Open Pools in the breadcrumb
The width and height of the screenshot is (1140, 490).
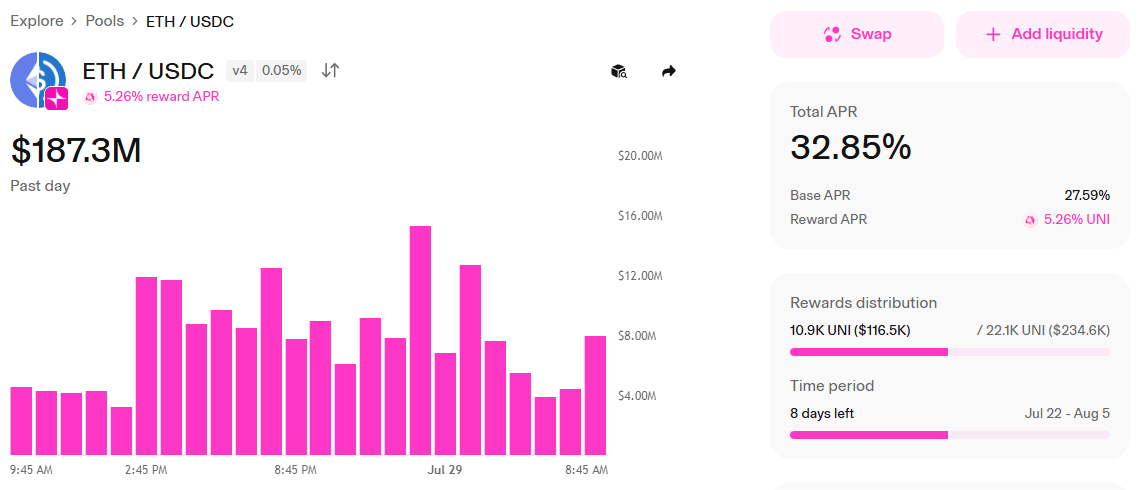pos(105,21)
